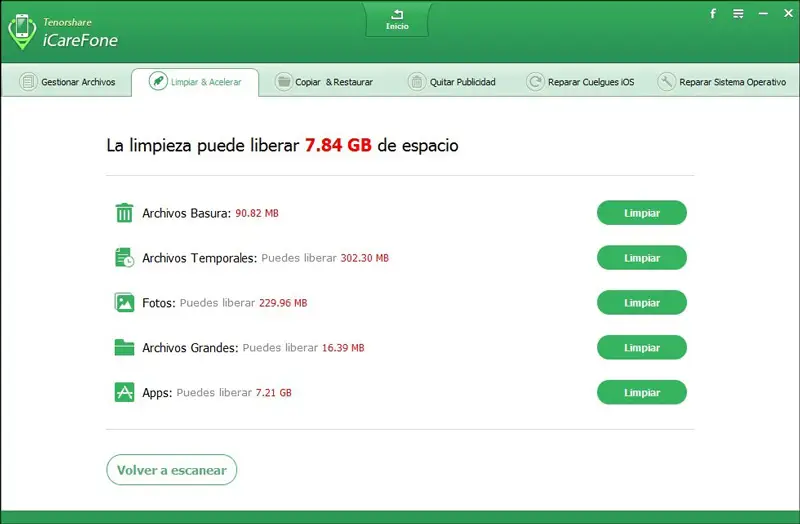Screen dimensions: 800x524
Task: Open Reparar Sistema Operativo tab
Action: [721, 82]
